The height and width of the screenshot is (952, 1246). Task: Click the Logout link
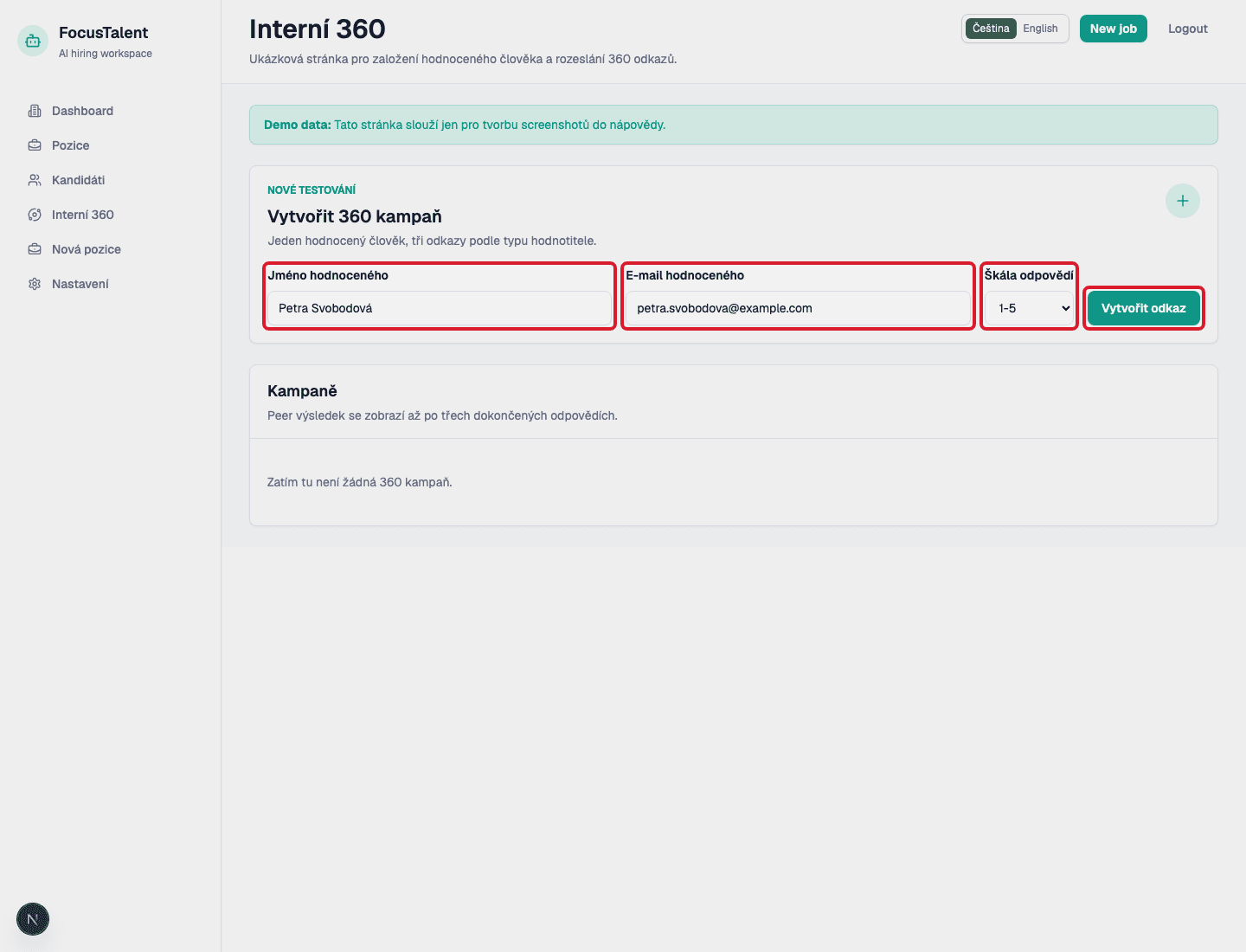click(1187, 29)
